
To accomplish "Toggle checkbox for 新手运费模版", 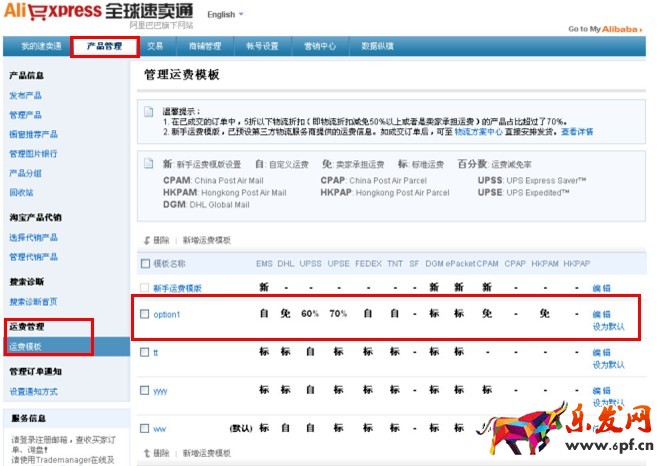I will [144, 288].
